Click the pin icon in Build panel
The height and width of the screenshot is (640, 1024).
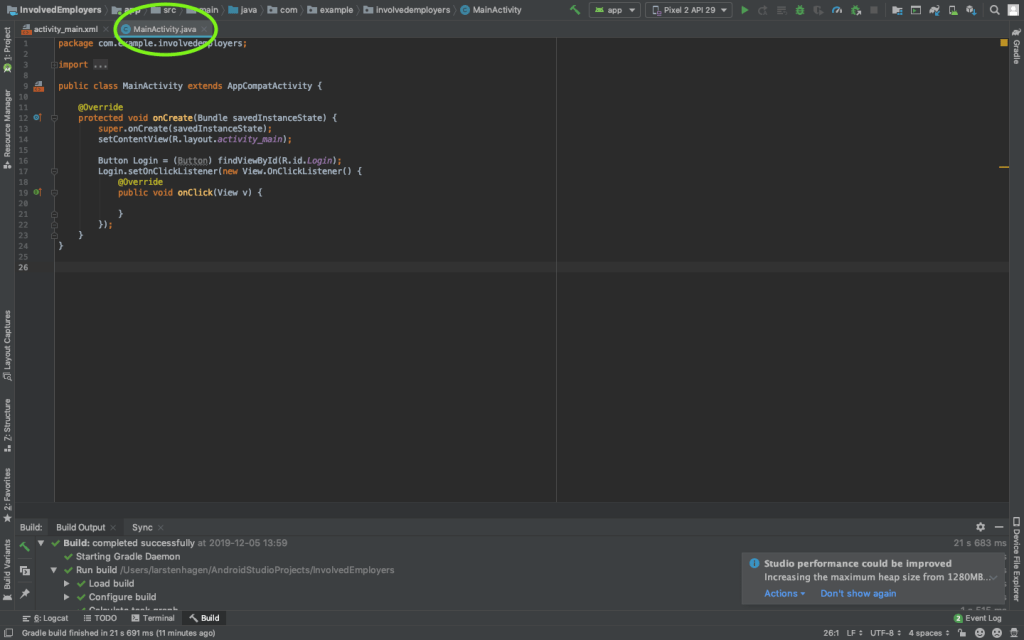tap(25, 593)
